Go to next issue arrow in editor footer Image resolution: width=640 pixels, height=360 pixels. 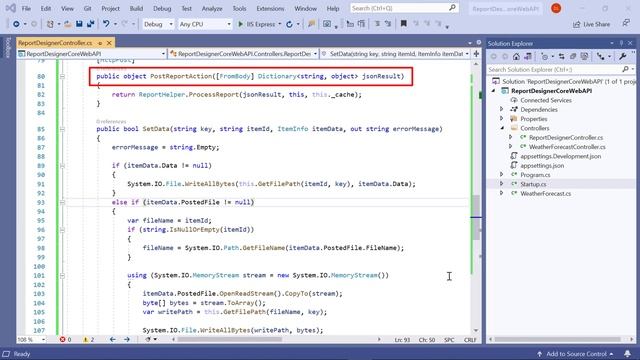(x=127, y=340)
